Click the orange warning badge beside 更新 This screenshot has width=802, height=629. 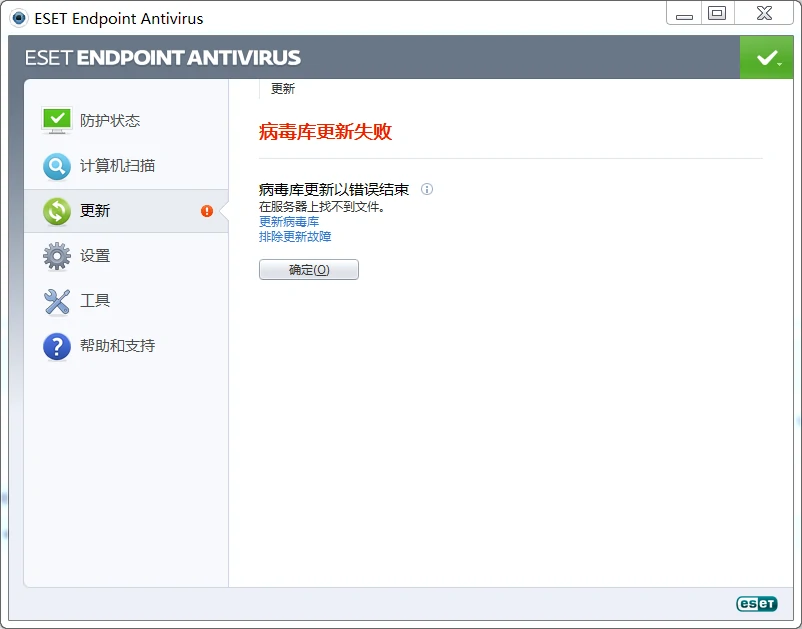(x=207, y=211)
